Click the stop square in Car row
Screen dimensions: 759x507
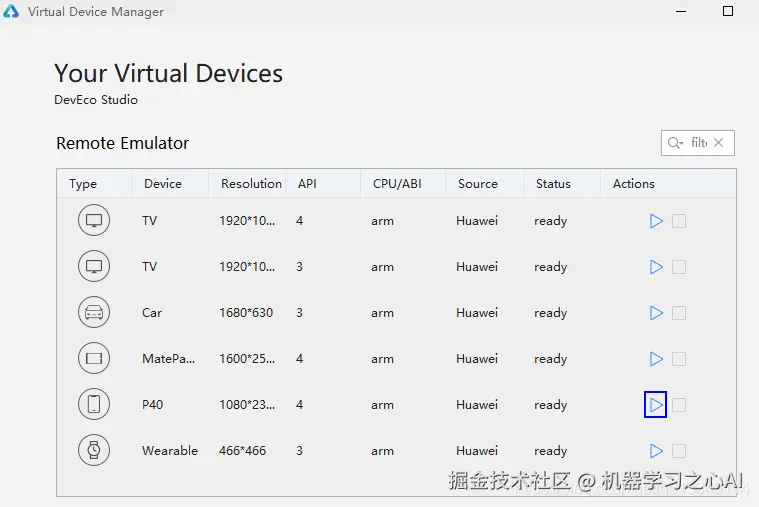679,313
